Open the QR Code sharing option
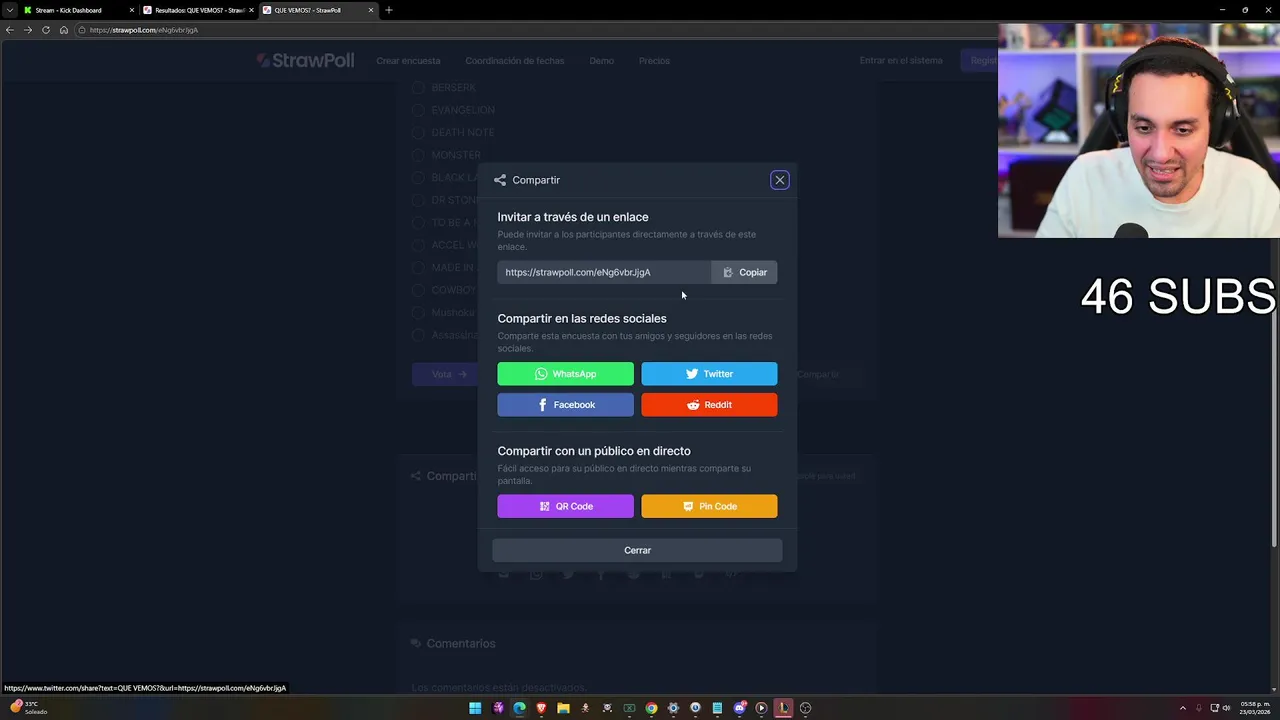 pyautogui.click(x=565, y=506)
